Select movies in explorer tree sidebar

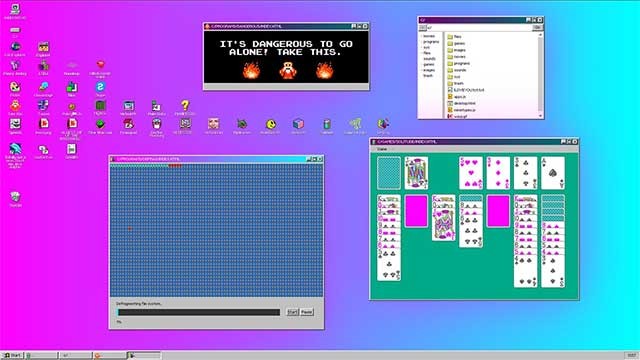pos(429,36)
